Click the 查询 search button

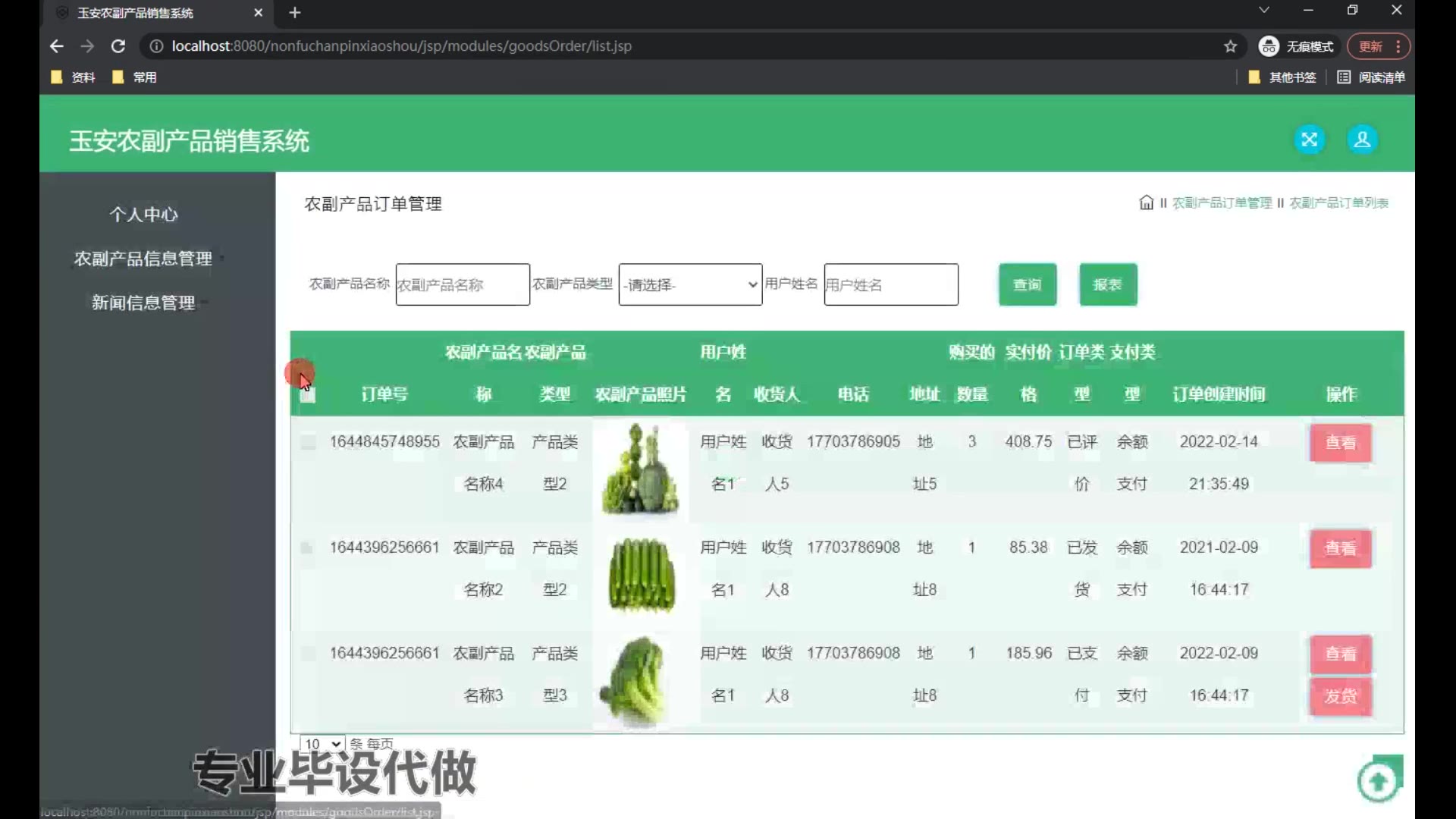pos(1027,284)
